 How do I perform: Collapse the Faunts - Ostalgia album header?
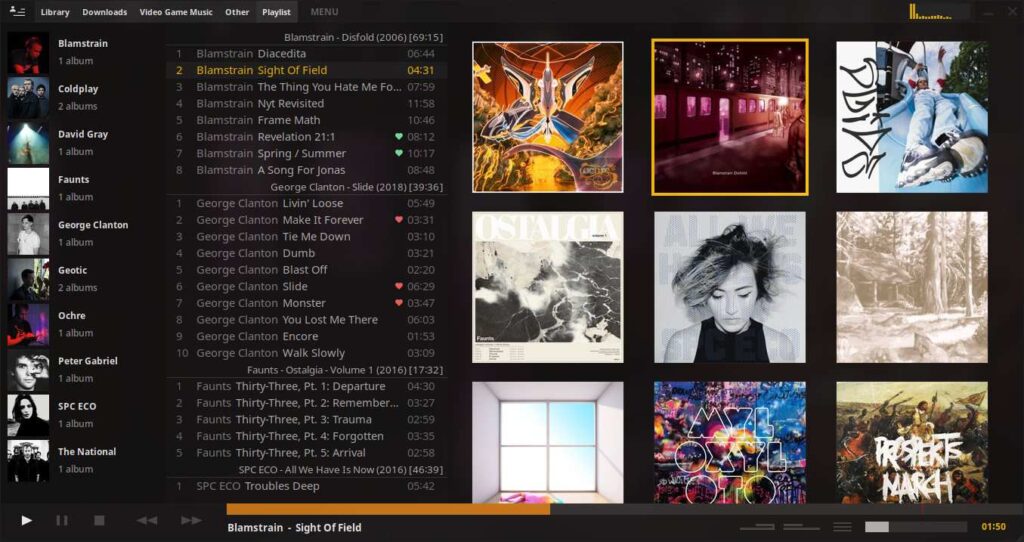click(344, 370)
